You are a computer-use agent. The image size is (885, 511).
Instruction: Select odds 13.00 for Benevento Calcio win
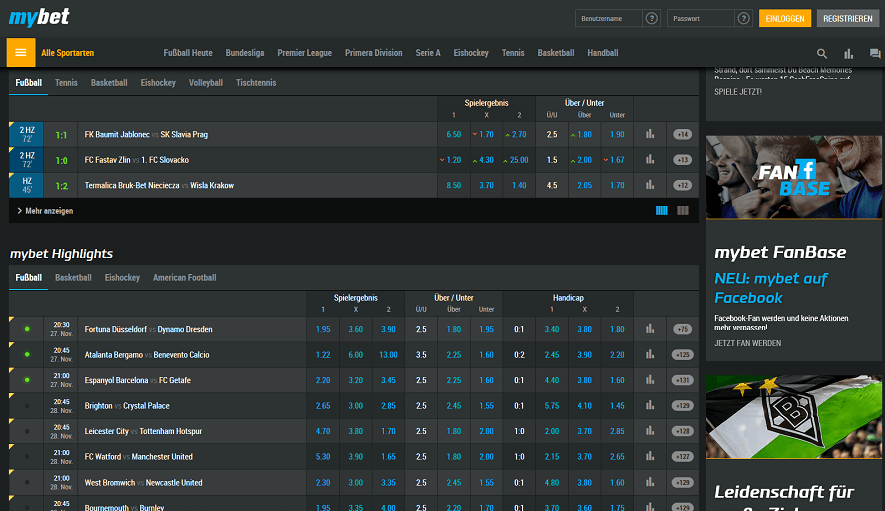coord(388,355)
